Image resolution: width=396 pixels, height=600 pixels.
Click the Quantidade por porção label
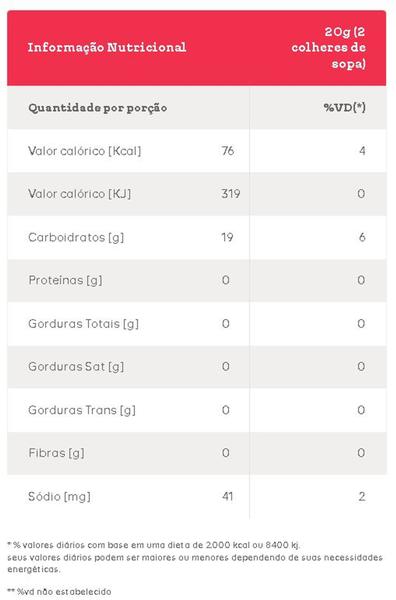click(98, 108)
